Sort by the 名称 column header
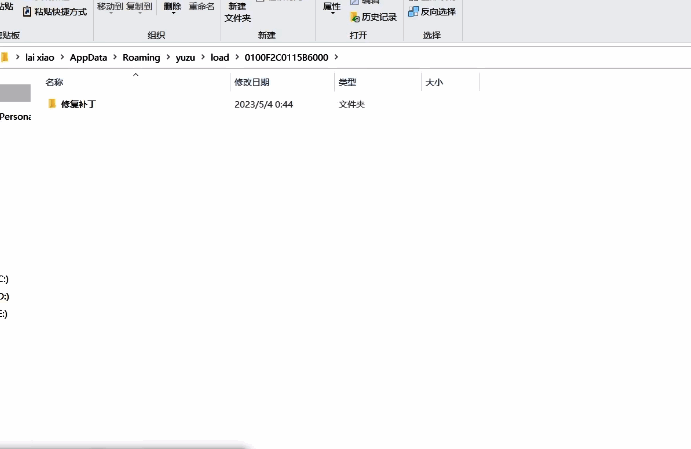 point(55,82)
